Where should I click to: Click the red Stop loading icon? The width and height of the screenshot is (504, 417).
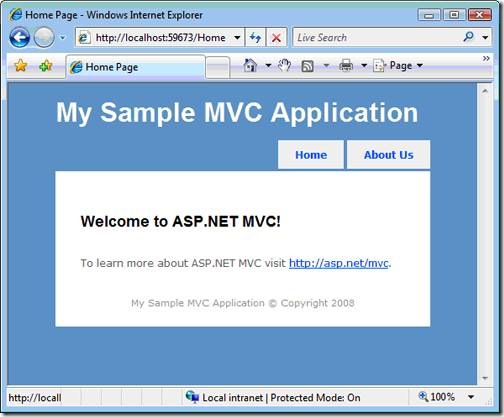[276, 38]
